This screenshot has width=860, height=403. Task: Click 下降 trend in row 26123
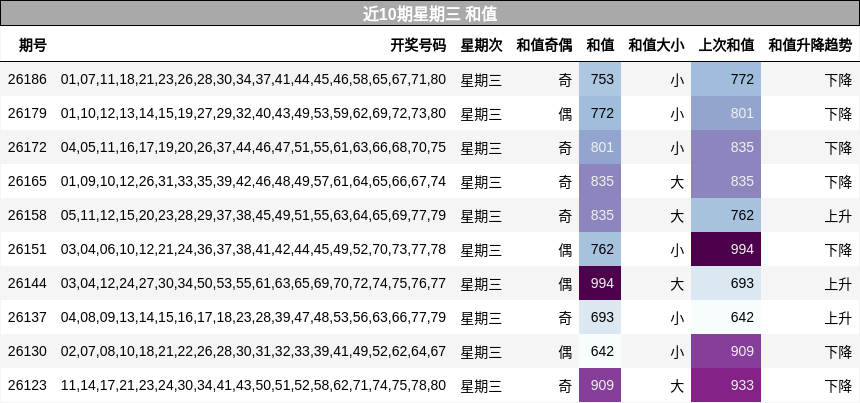coord(839,386)
